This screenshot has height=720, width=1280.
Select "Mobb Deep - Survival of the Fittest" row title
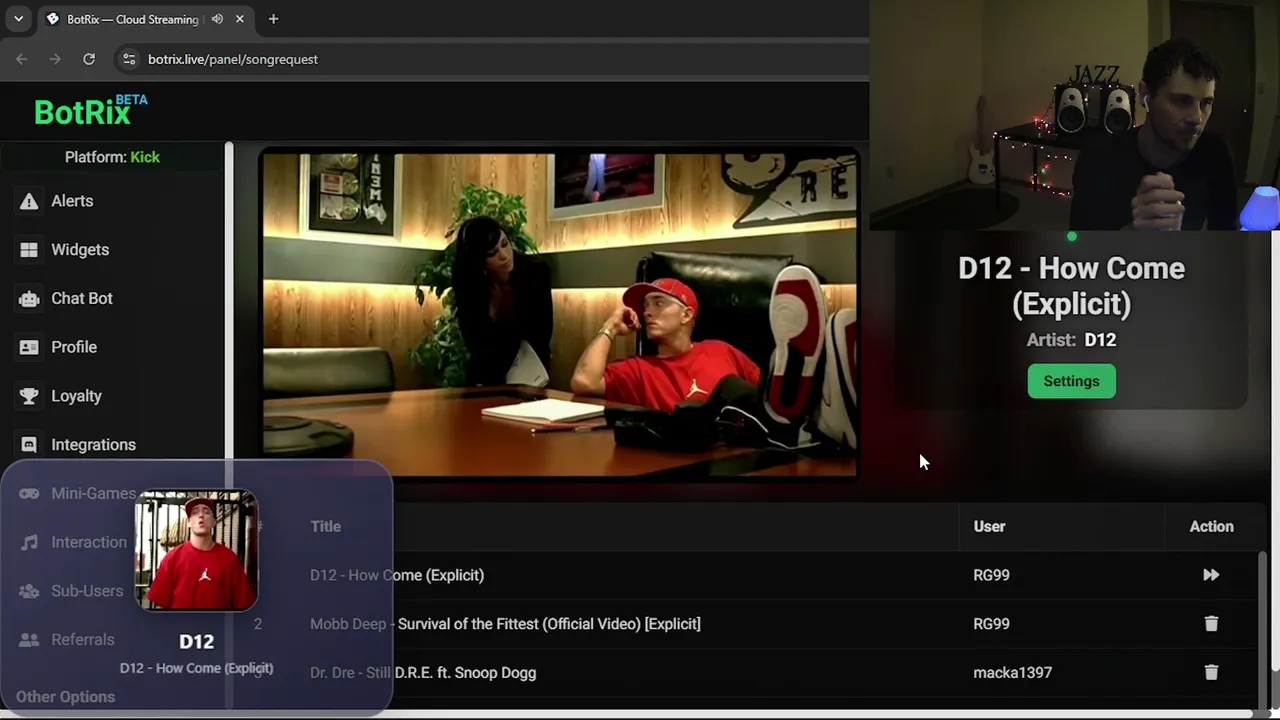(505, 624)
